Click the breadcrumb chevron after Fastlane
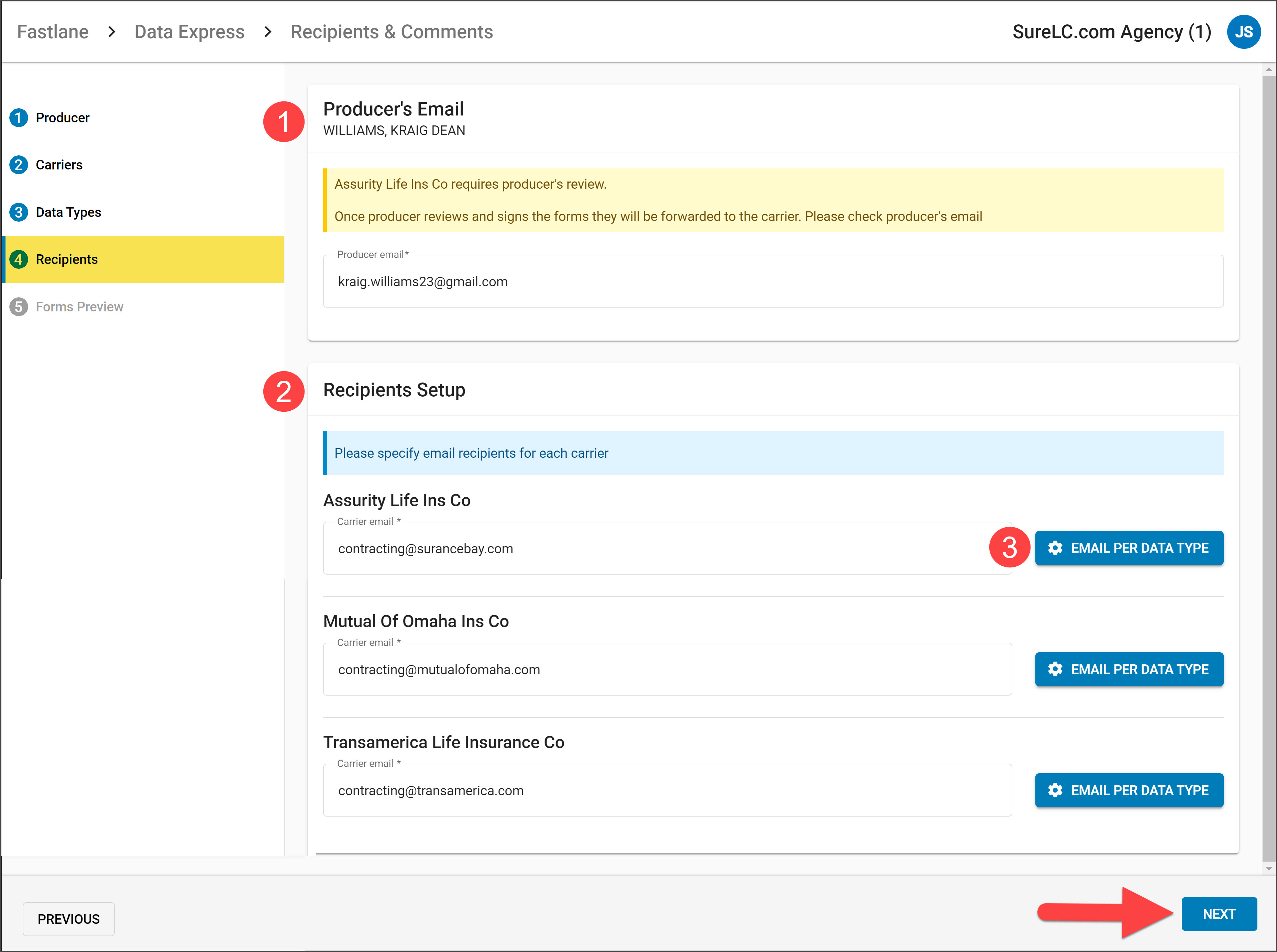This screenshot has height=952, width=1277. [x=112, y=32]
